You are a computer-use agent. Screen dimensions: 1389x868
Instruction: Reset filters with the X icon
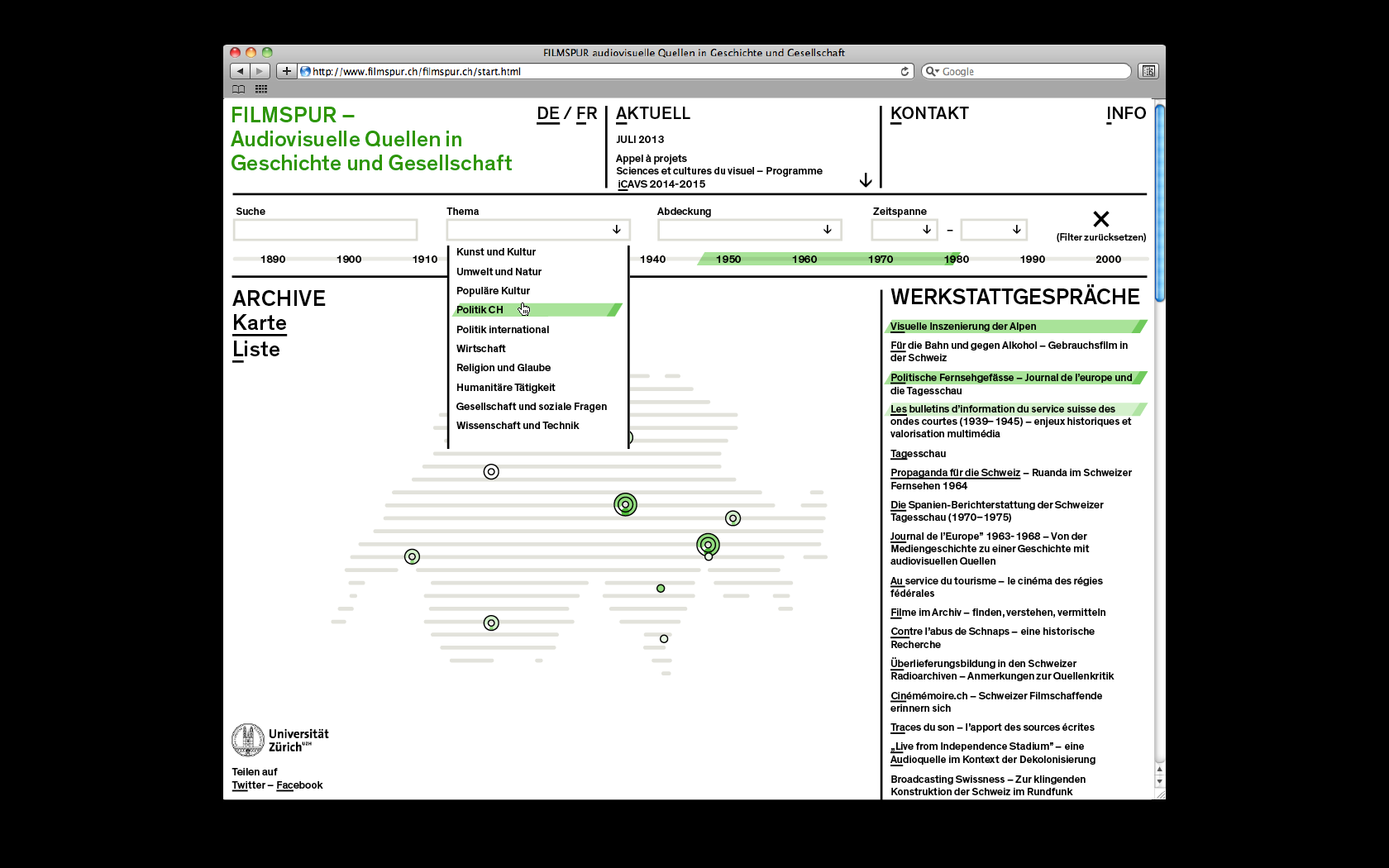[x=1100, y=219]
